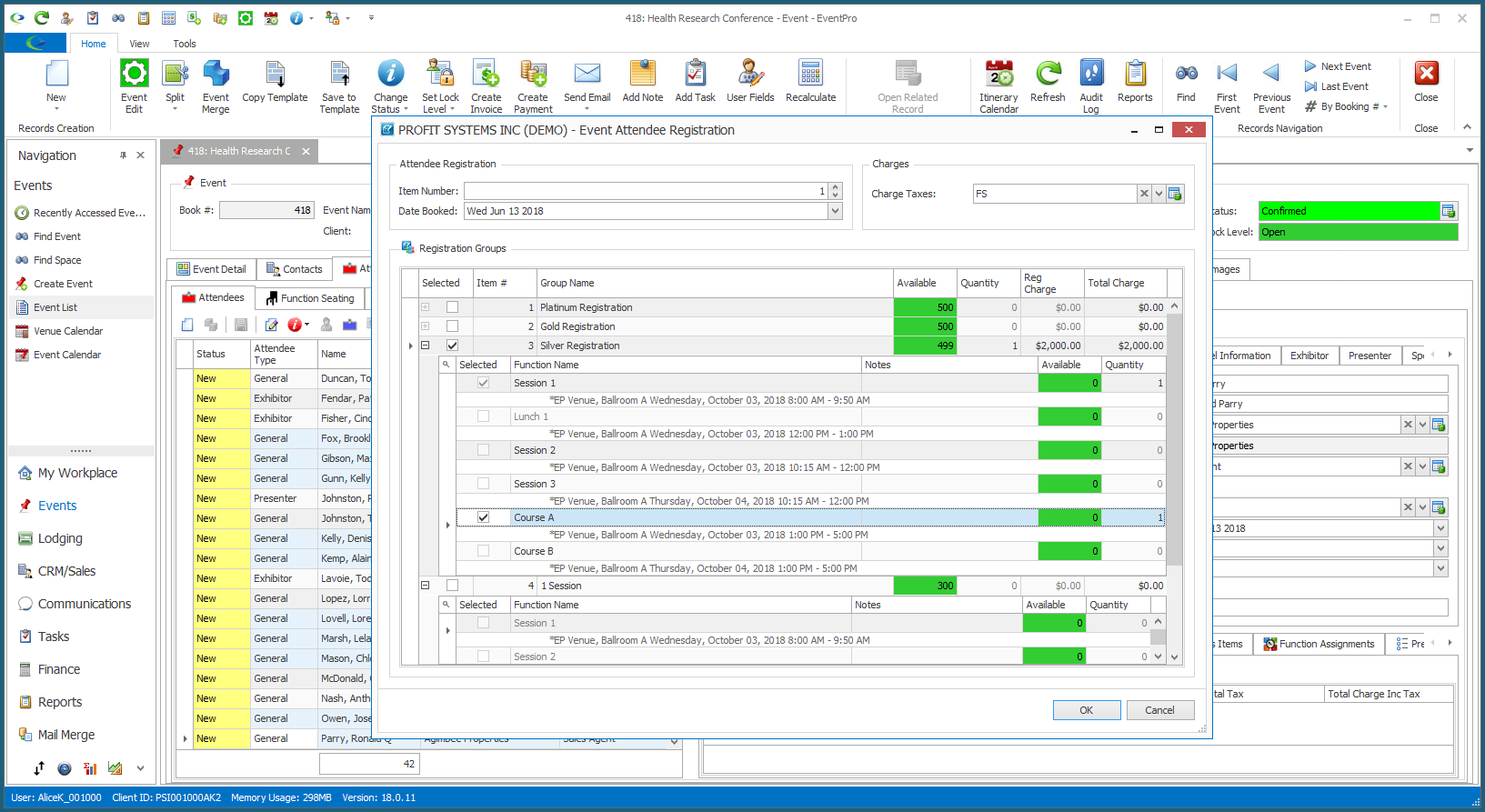Open Charge Taxes lookup table icon
Image resolution: width=1485 pixels, height=812 pixels.
click(x=1175, y=194)
